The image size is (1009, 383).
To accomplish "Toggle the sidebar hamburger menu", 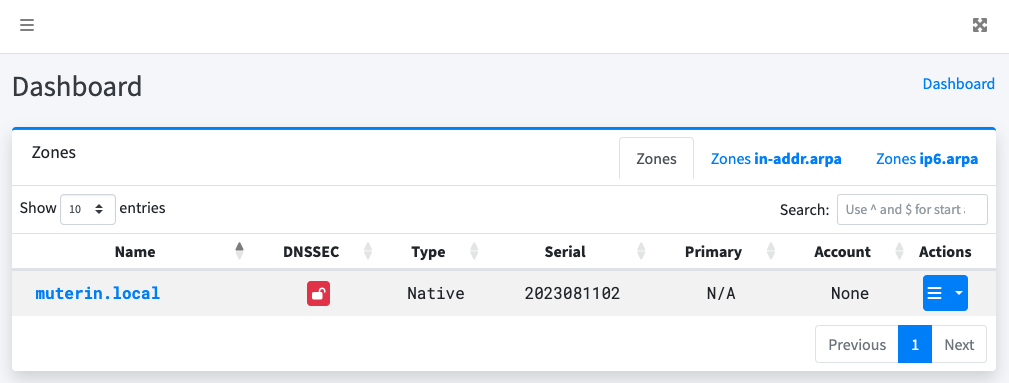I will 26,25.
